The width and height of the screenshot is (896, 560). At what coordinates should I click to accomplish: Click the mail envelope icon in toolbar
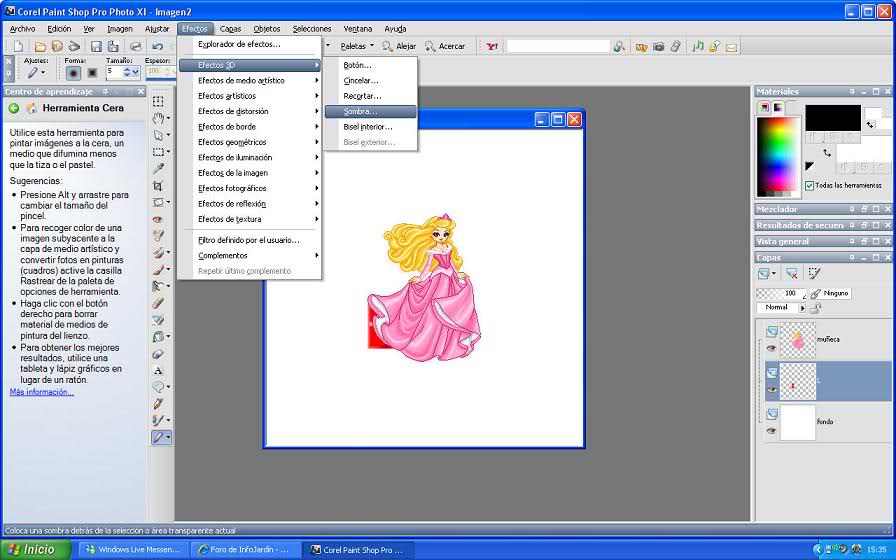coord(731,47)
